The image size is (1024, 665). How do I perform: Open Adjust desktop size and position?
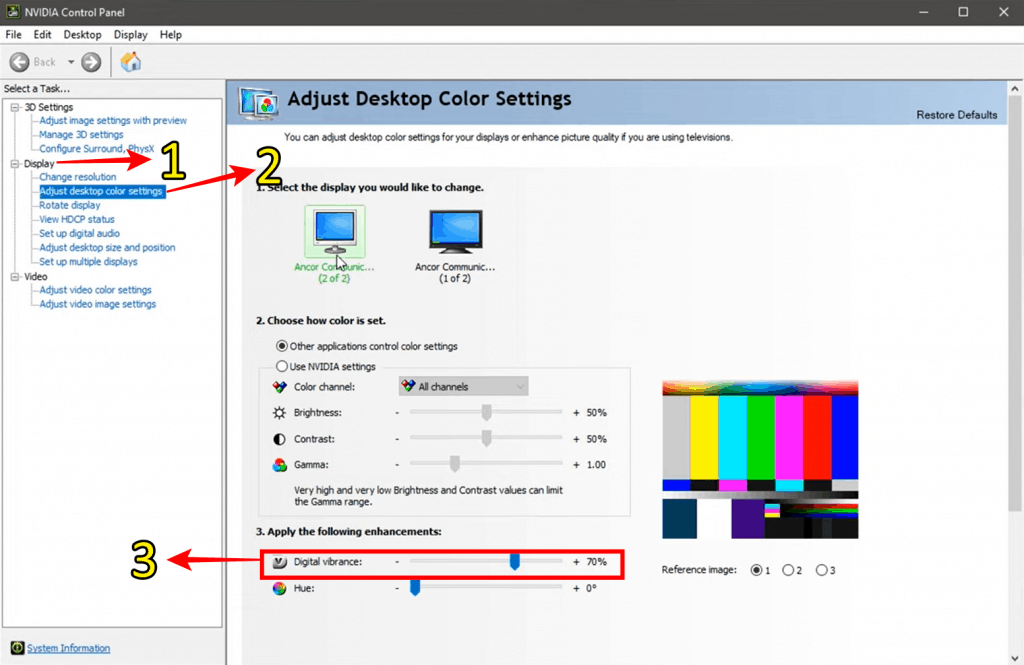[107, 248]
